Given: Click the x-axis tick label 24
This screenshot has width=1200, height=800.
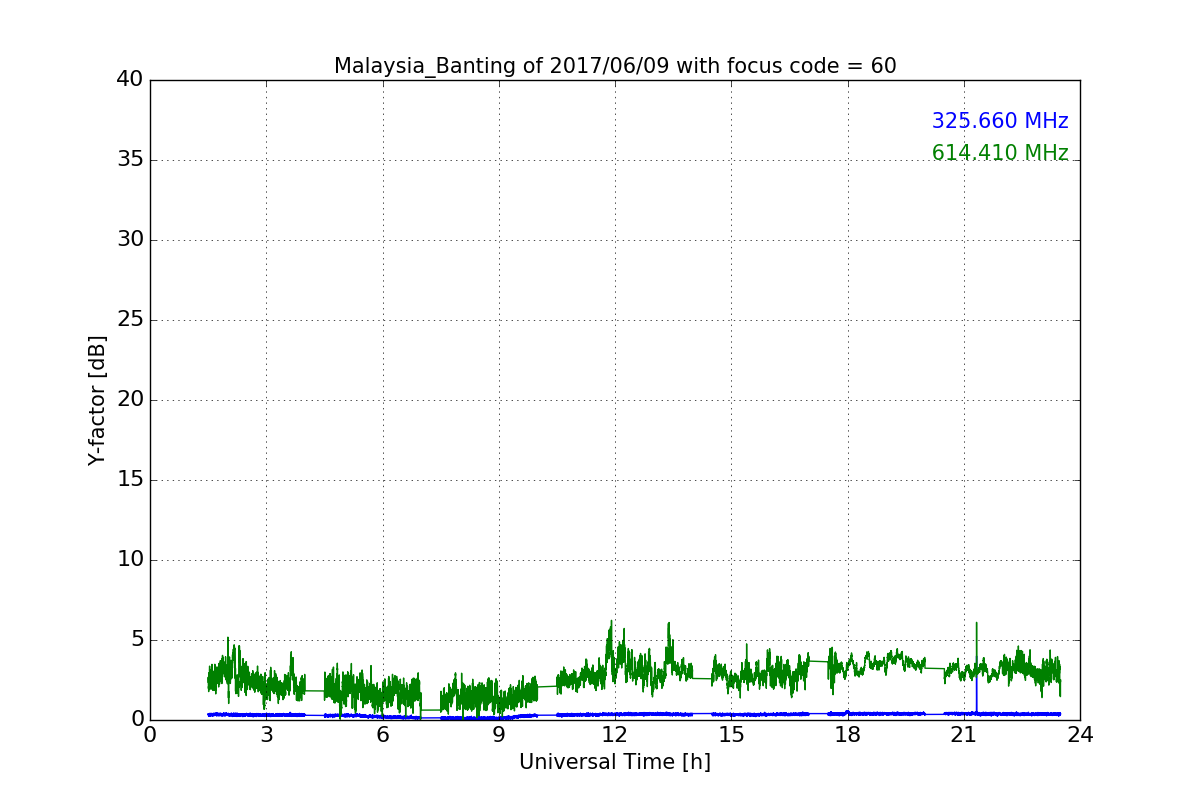Looking at the screenshot, I should (1080, 735).
